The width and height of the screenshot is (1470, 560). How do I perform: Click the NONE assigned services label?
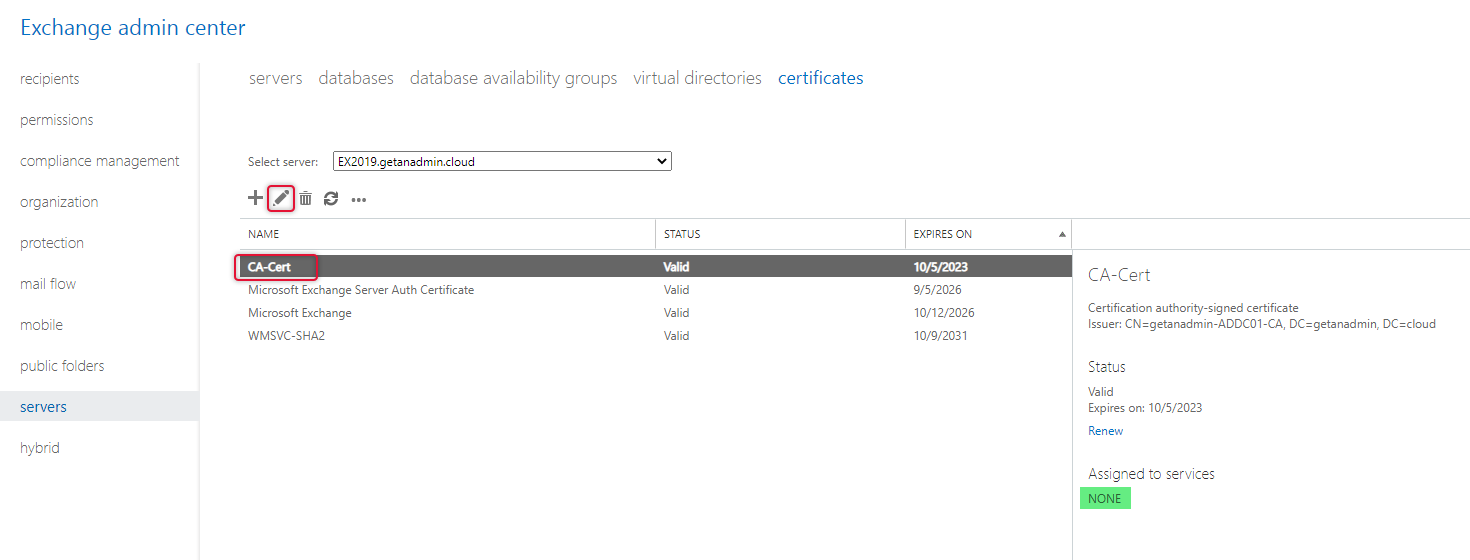coord(1105,499)
